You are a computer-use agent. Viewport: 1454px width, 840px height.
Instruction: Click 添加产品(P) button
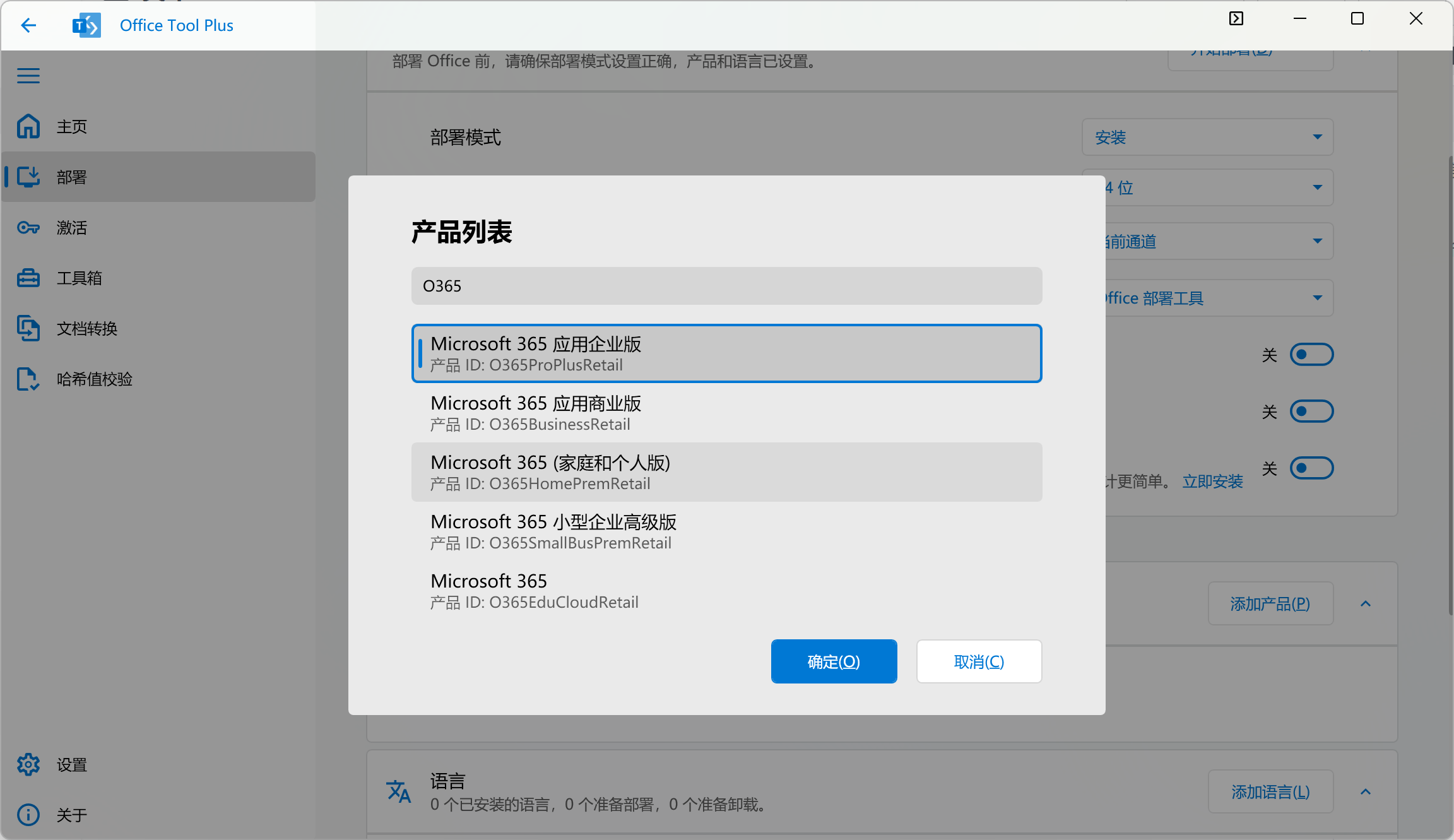1270,603
